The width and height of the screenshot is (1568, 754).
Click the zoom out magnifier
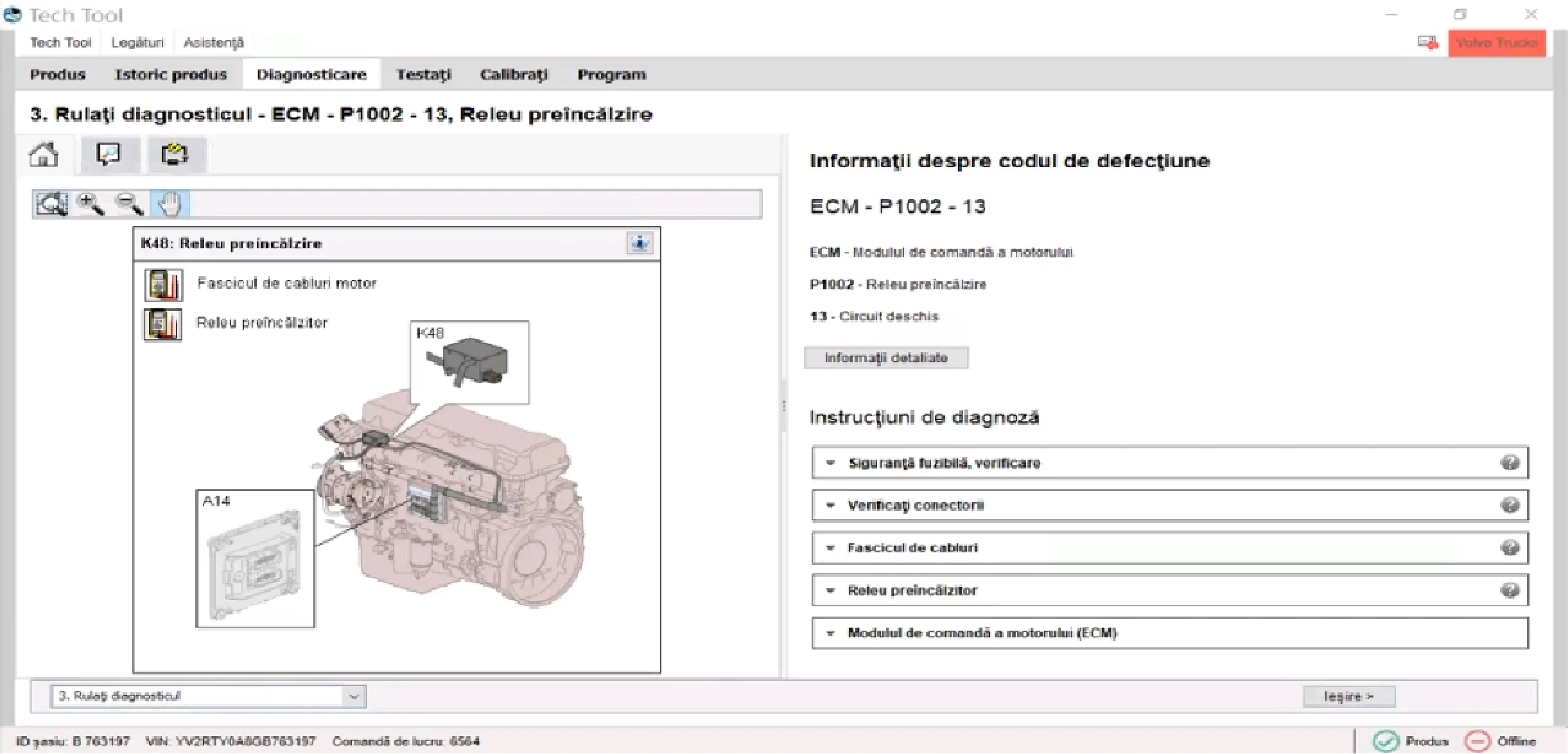[128, 204]
